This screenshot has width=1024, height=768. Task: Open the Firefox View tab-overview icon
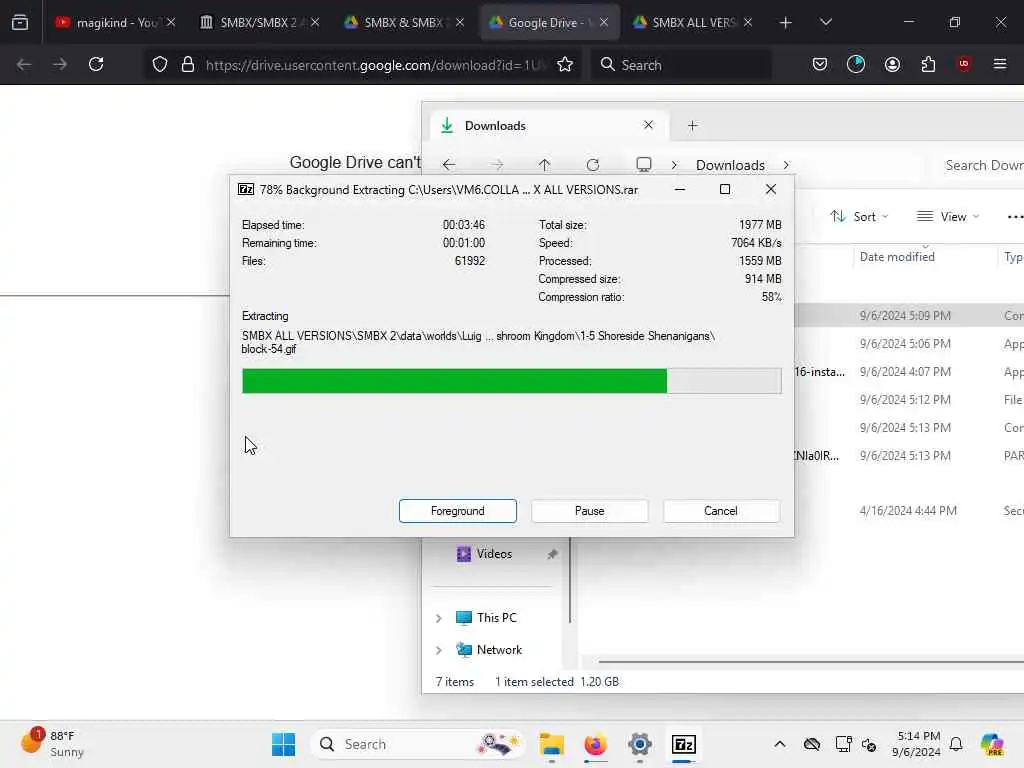point(20,22)
